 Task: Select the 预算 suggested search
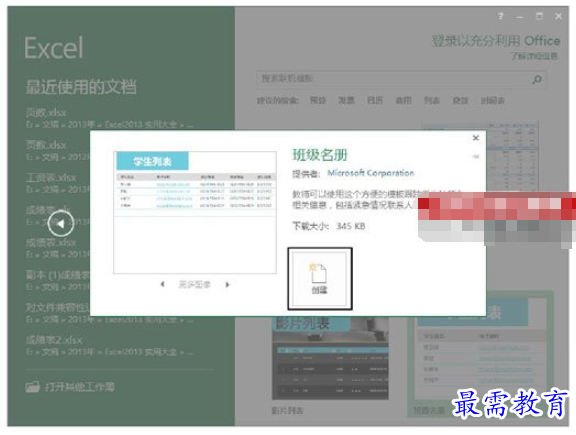pos(318,100)
